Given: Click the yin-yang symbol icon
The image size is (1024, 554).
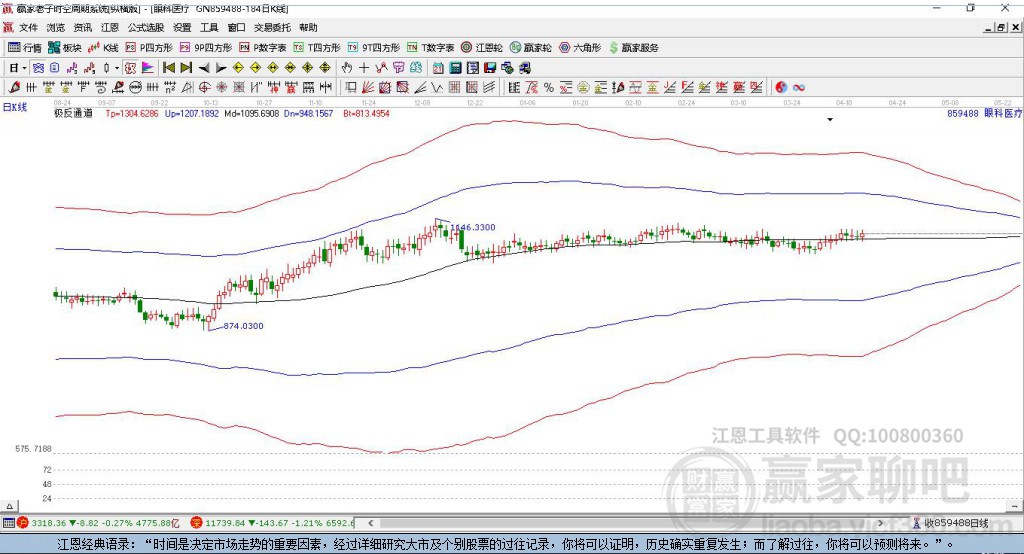Looking at the screenshot, I should (781, 87).
